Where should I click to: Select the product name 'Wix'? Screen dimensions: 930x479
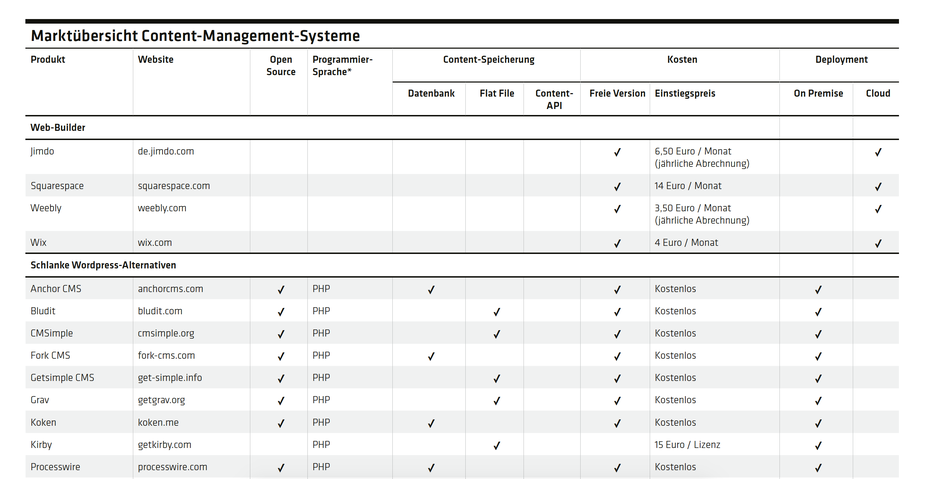(39, 242)
